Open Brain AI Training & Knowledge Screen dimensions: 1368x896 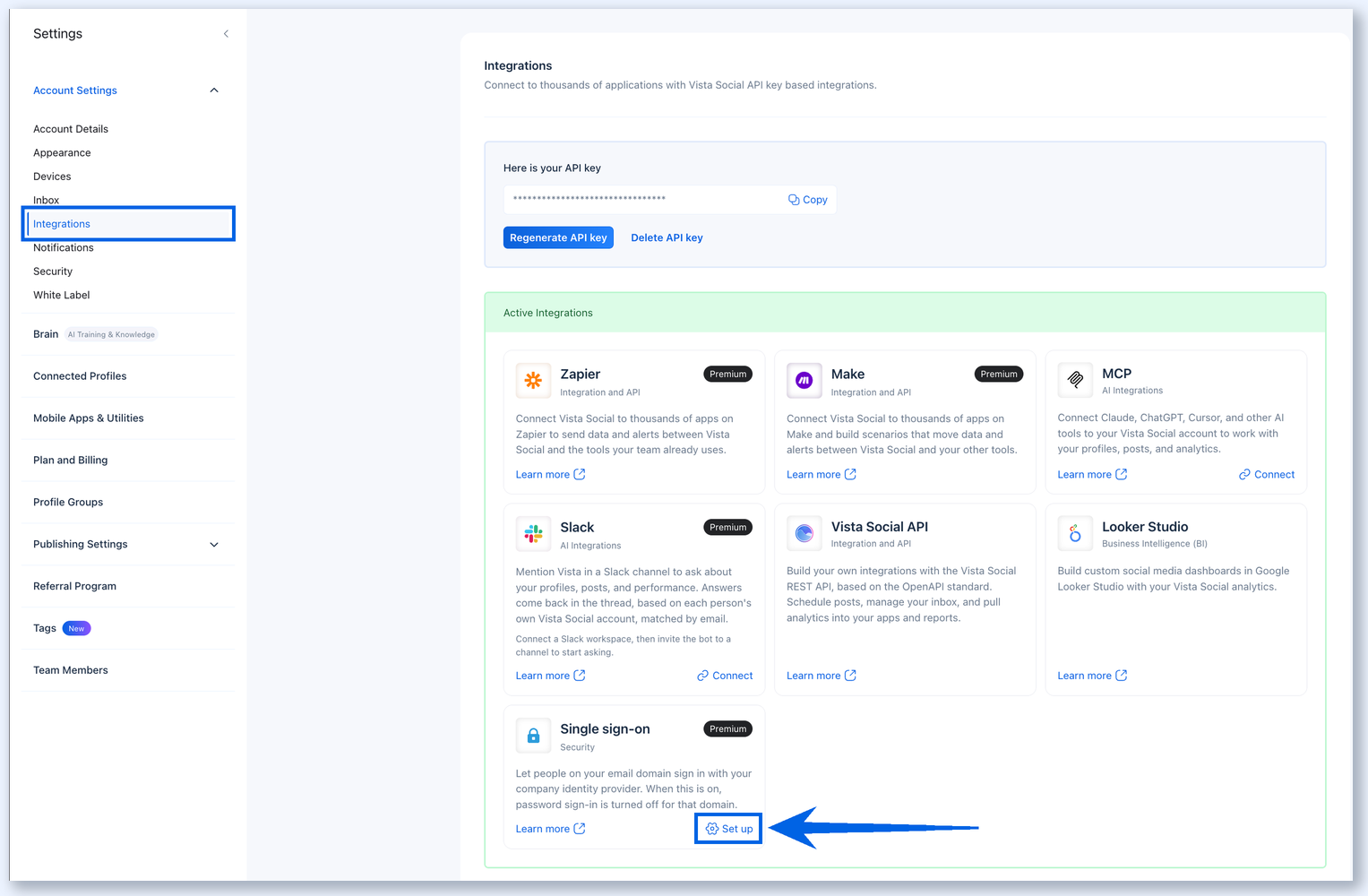tap(95, 334)
